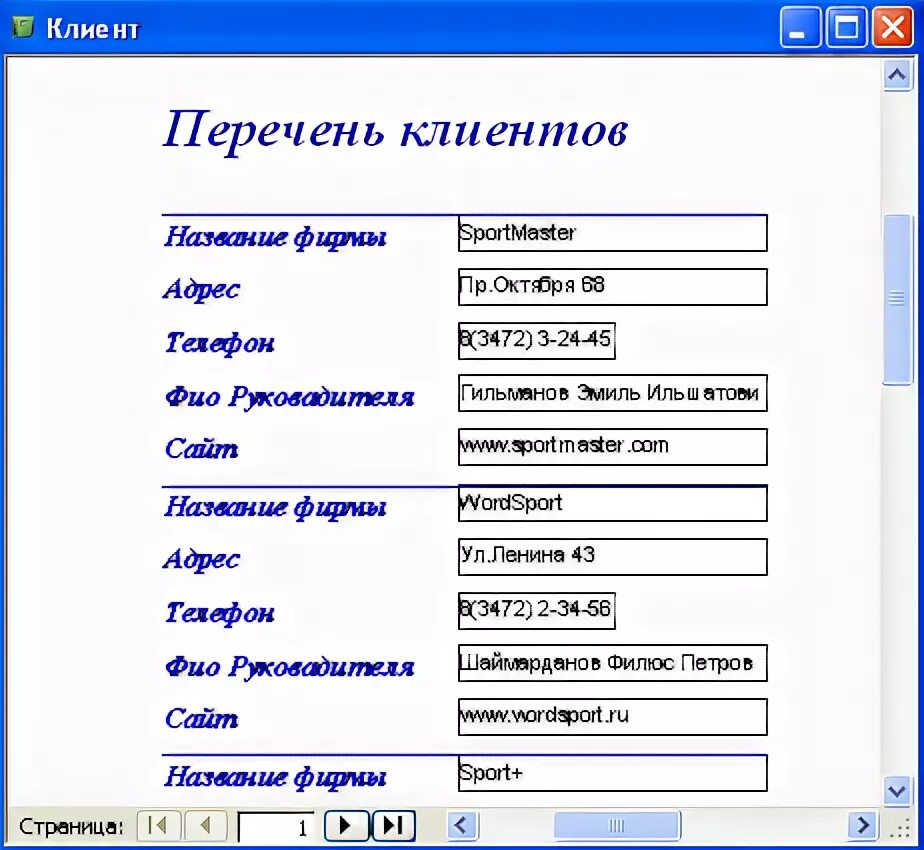This screenshot has height=850, width=924.
Task: Click the Телефон label beside 8(3472) 2-34-56
Action: pos(219,613)
